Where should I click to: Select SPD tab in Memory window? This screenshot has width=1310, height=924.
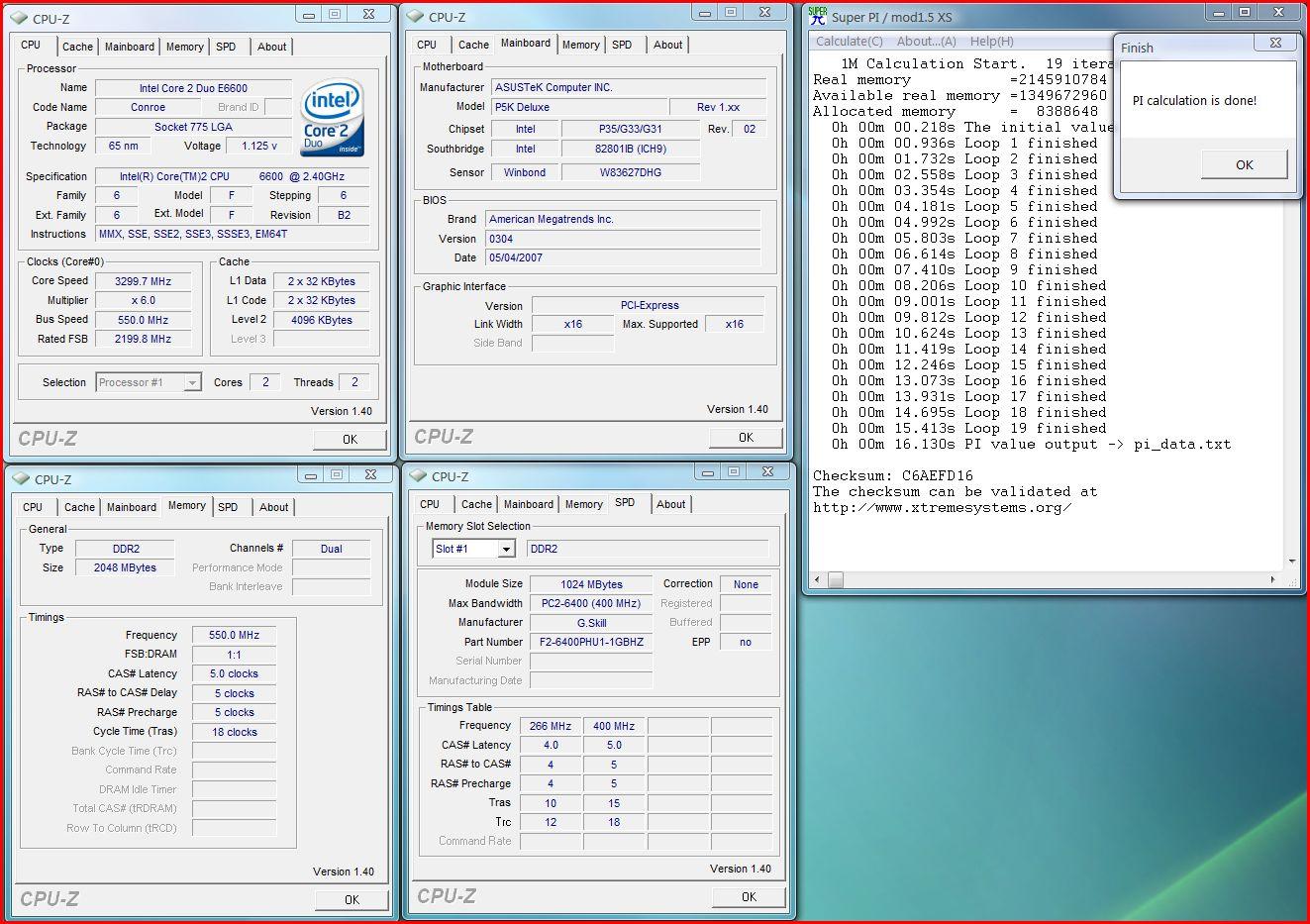click(x=228, y=507)
